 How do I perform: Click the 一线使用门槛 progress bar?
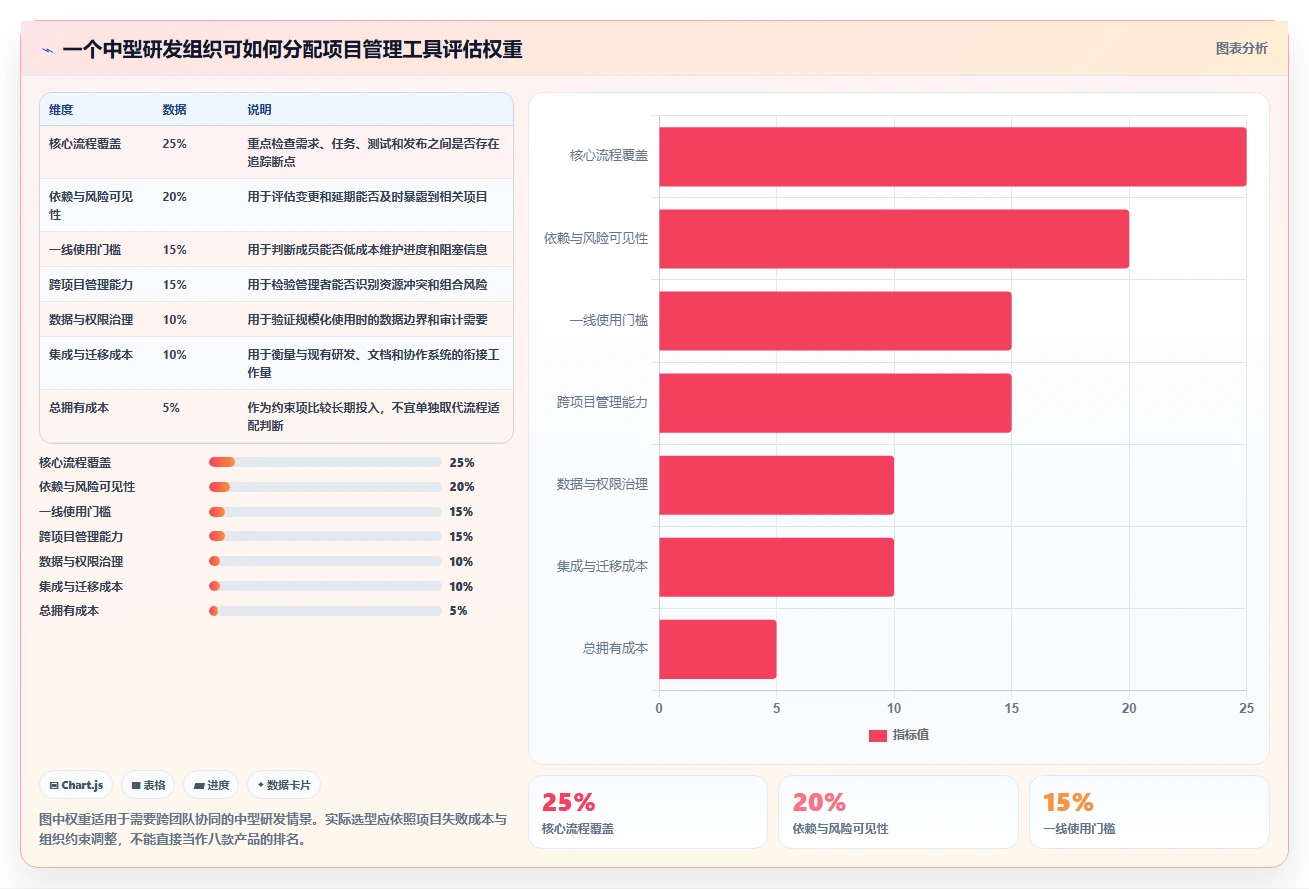click(325, 512)
